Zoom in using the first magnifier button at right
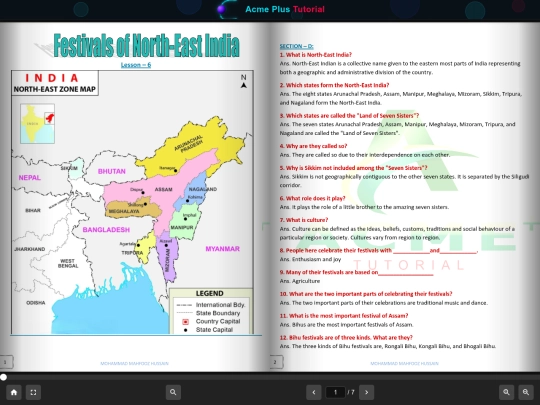This screenshot has height=405, width=540. (507, 392)
